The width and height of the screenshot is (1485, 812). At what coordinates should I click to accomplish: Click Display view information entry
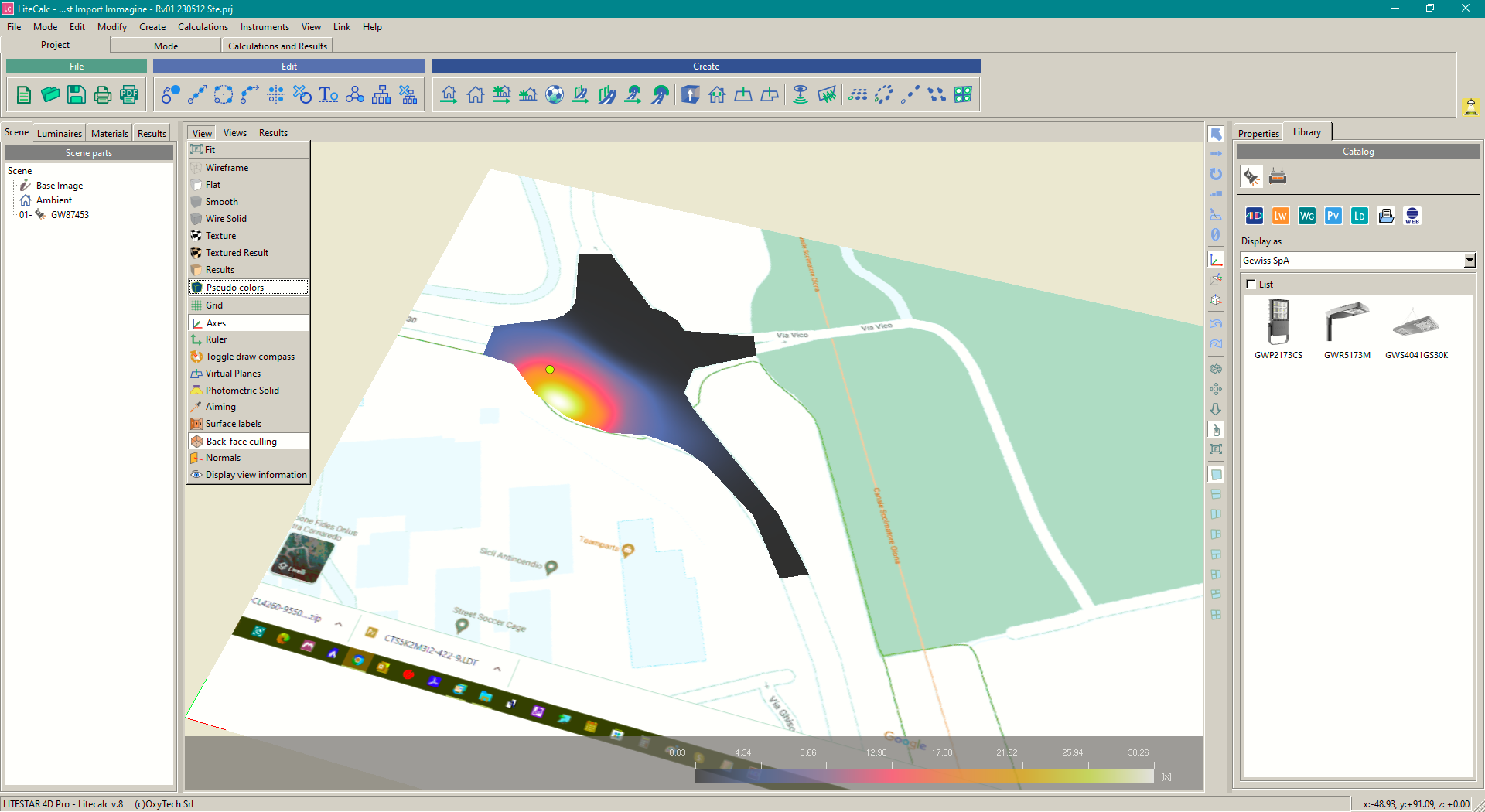(x=248, y=474)
